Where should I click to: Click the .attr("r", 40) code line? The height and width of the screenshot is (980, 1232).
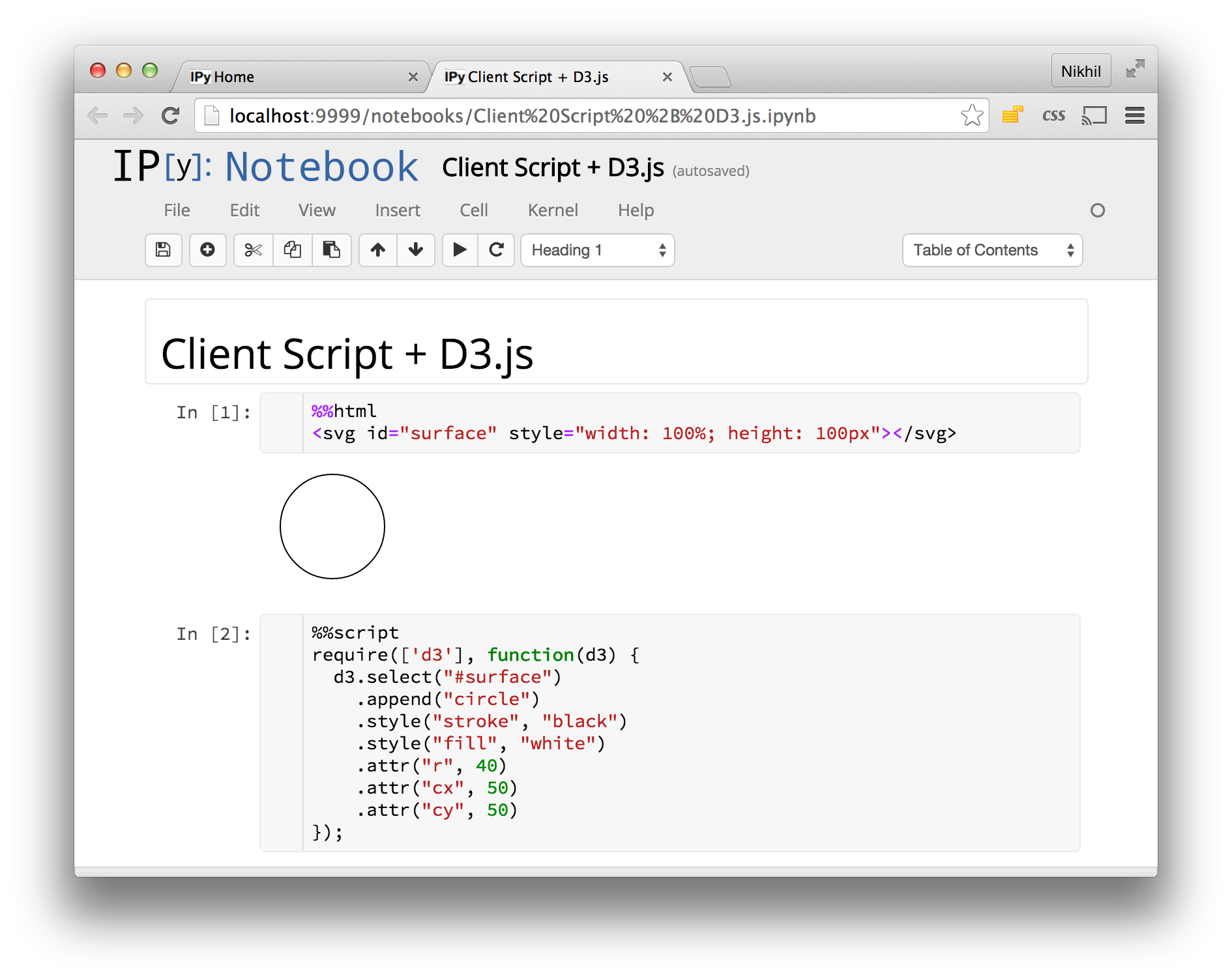pos(432,766)
